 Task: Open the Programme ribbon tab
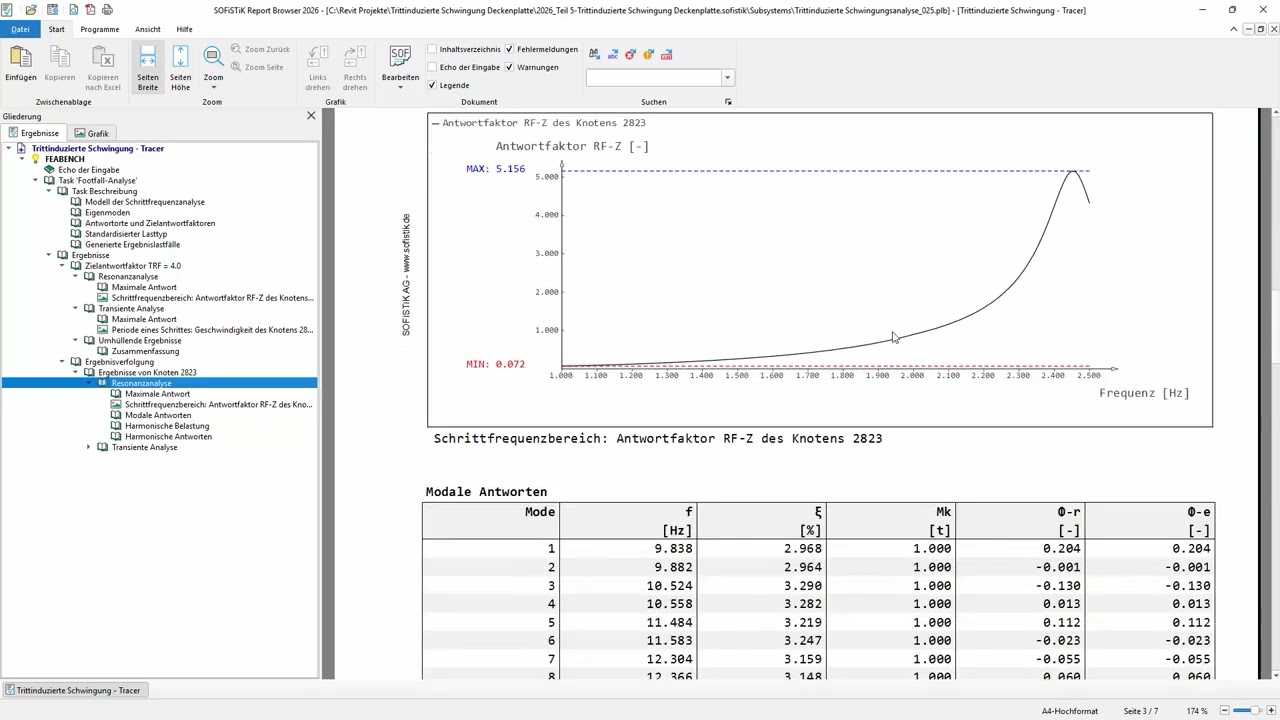click(x=100, y=29)
